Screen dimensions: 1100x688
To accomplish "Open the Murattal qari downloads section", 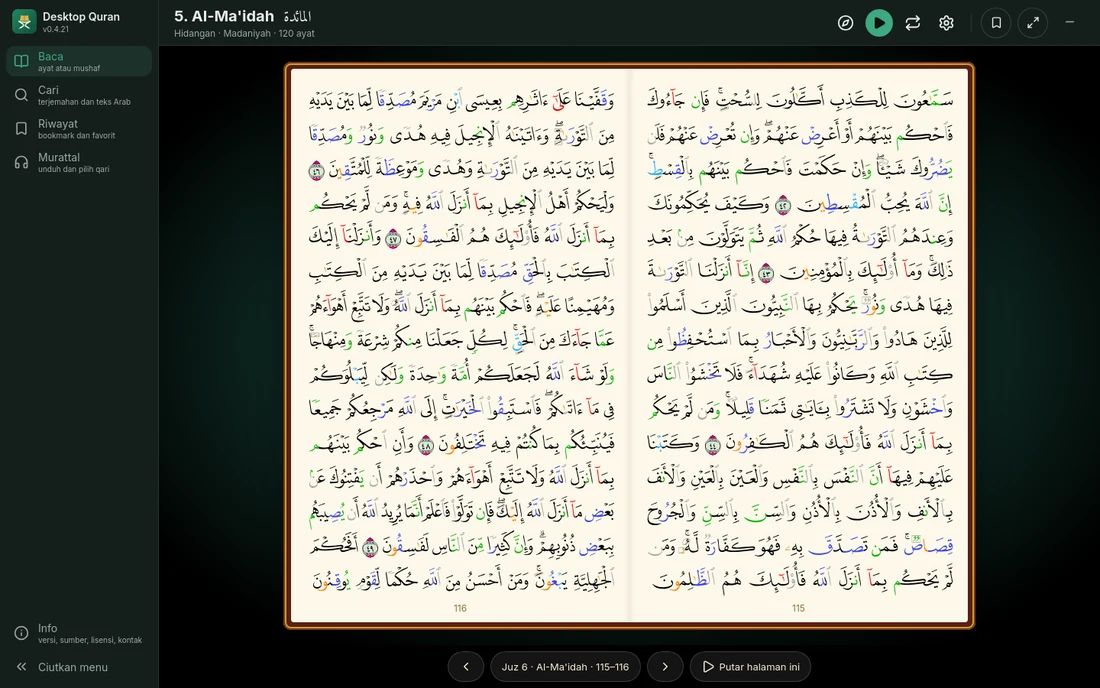I will click(x=79, y=162).
